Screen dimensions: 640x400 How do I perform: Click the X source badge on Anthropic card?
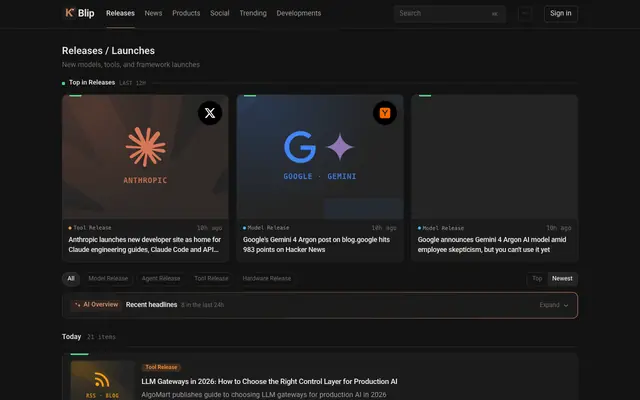click(210, 113)
